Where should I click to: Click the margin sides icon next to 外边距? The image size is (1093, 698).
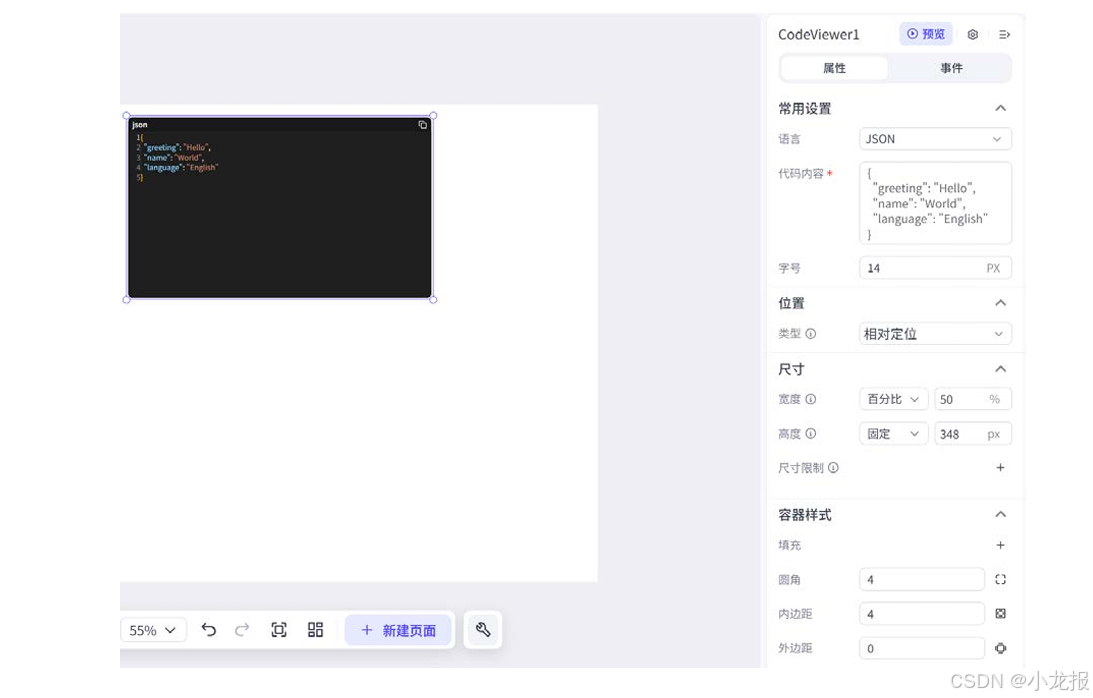pos(1000,648)
